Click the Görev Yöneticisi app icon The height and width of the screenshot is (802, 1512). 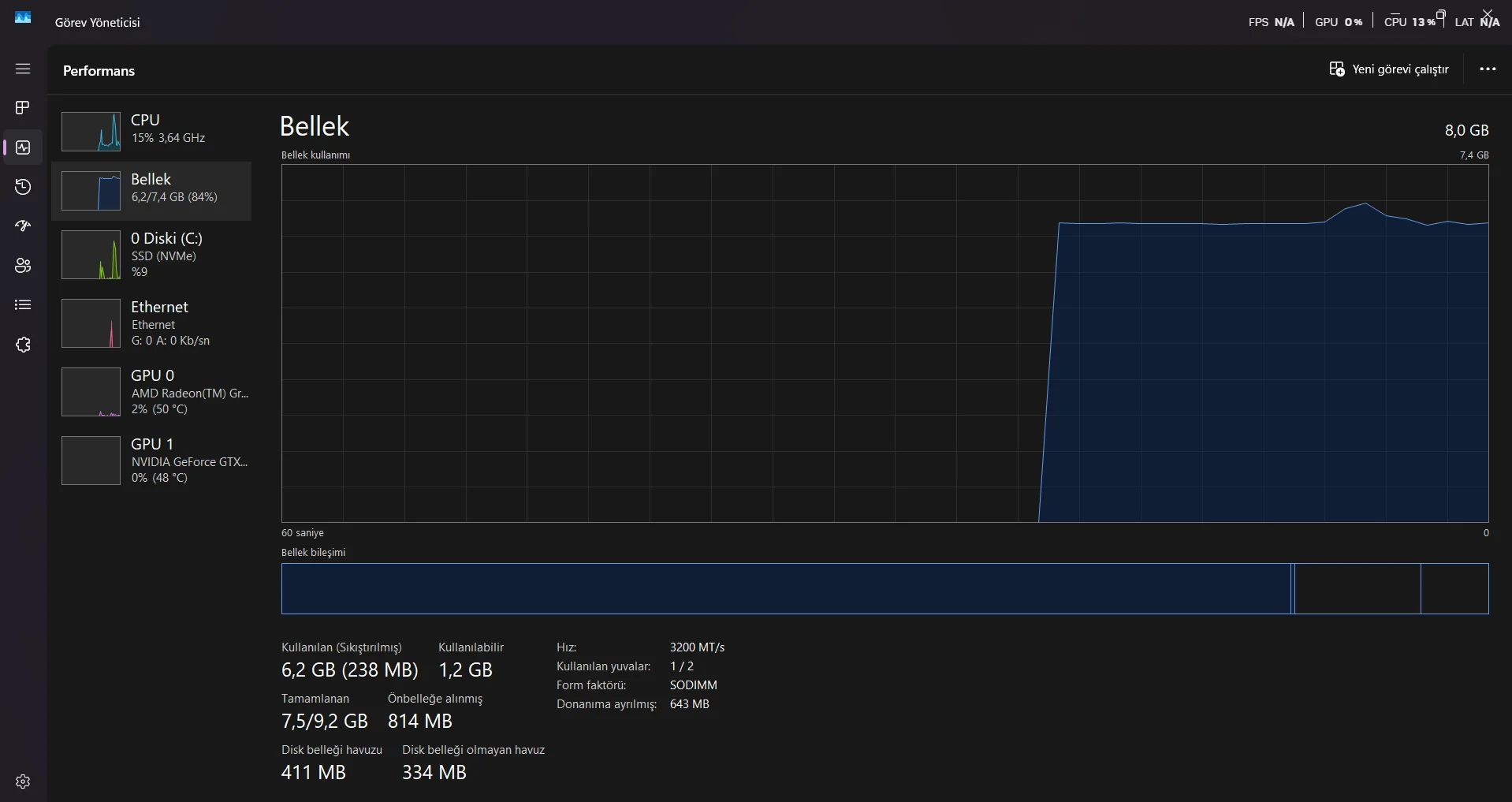[23, 17]
